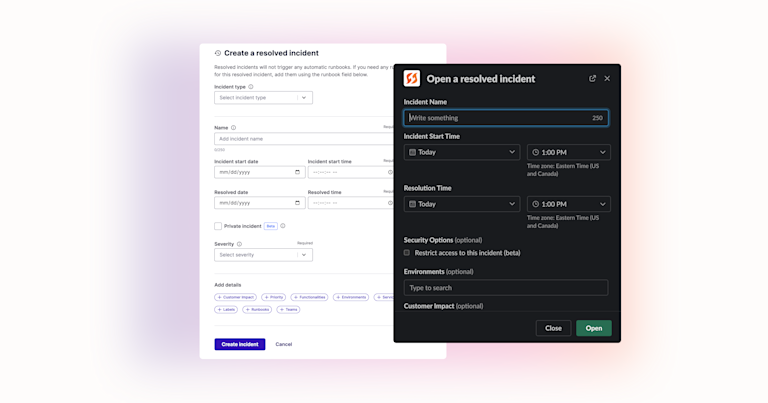This screenshot has height=403, width=768.
Task: Open Incident Start Time date dropdown
Action: (461, 152)
